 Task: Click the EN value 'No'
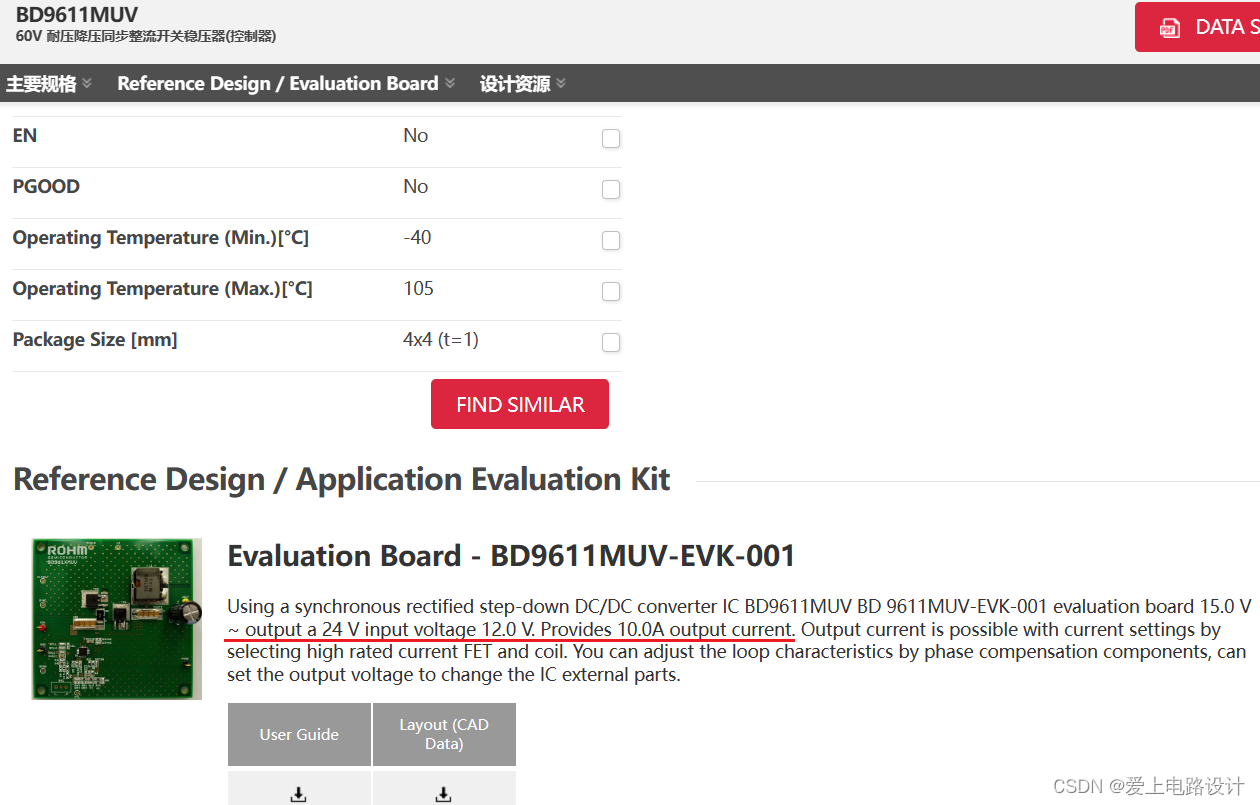point(416,136)
